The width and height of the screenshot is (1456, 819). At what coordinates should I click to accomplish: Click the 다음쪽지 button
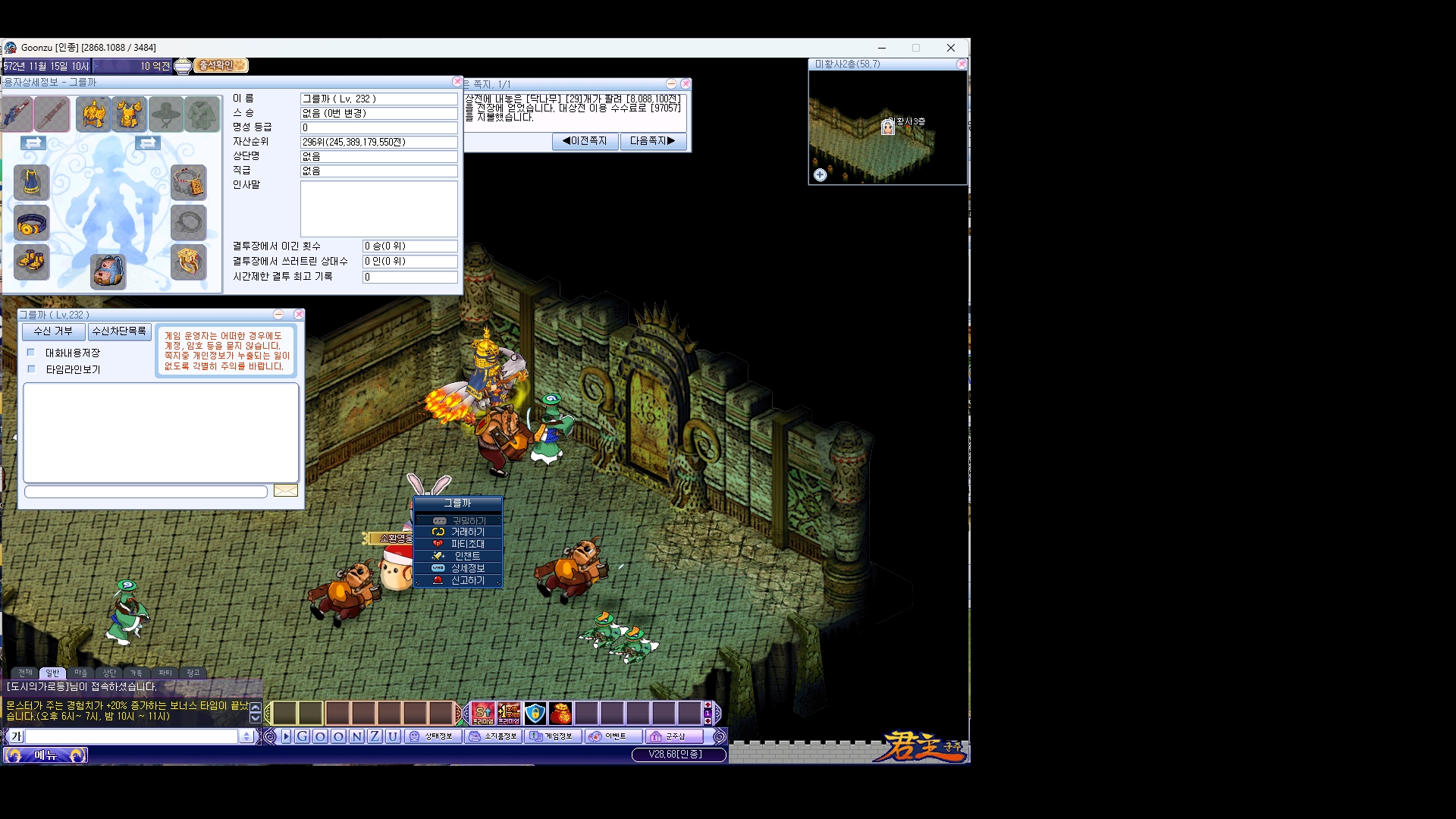[x=652, y=141]
